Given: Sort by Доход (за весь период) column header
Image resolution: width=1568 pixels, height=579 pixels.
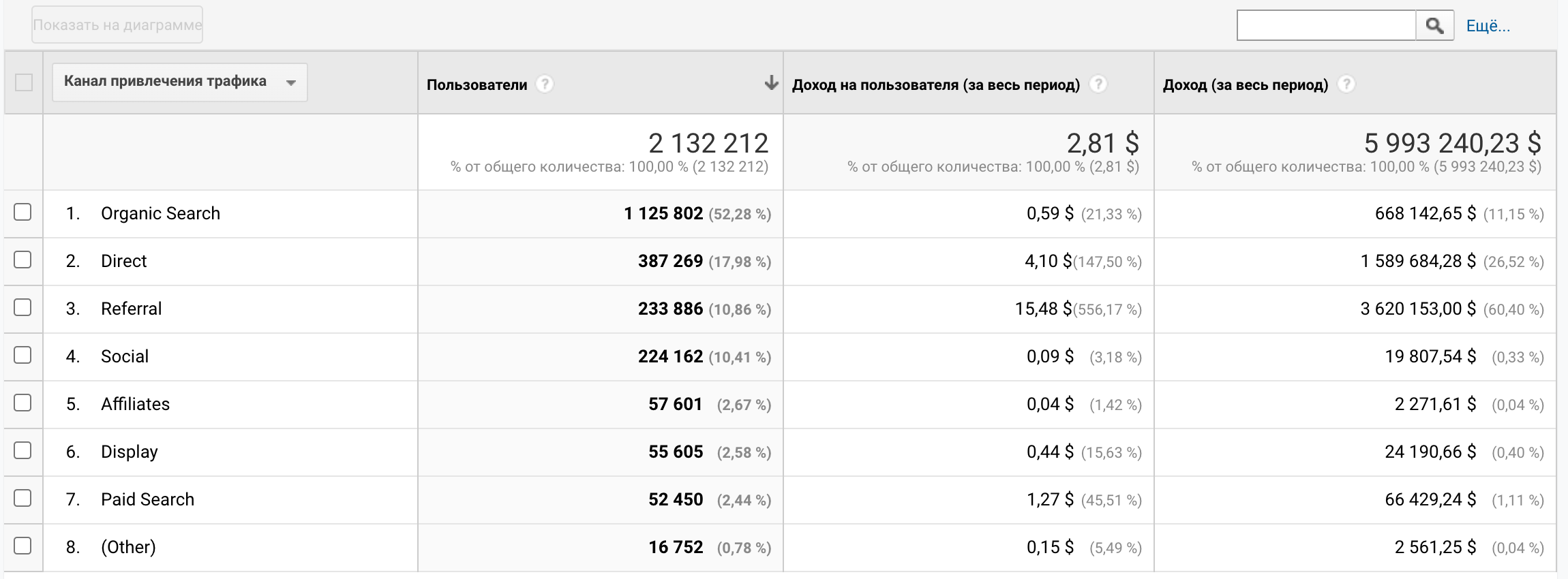Looking at the screenshot, I should pos(1246,85).
